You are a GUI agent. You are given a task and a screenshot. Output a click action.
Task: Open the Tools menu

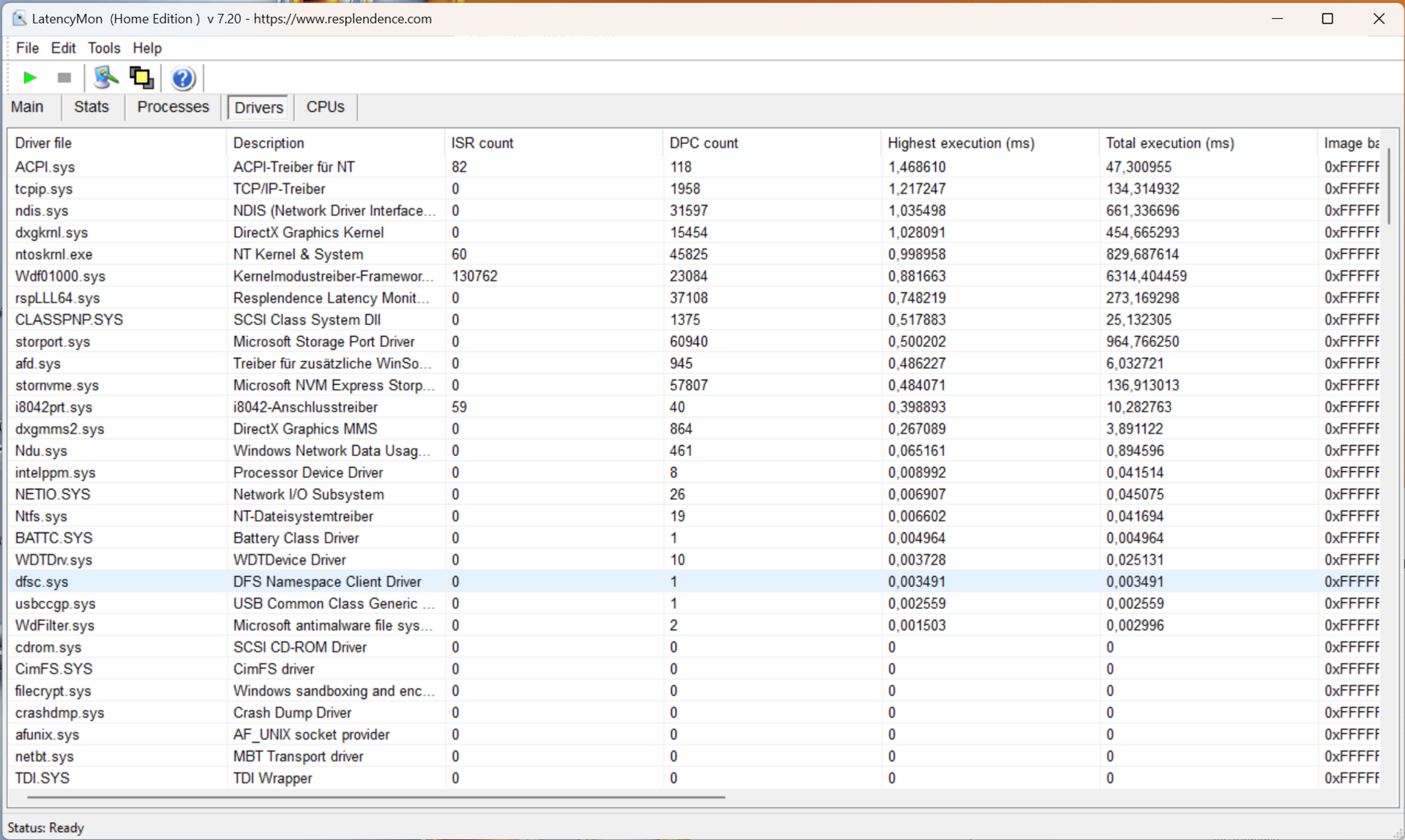pyautogui.click(x=104, y=48)
